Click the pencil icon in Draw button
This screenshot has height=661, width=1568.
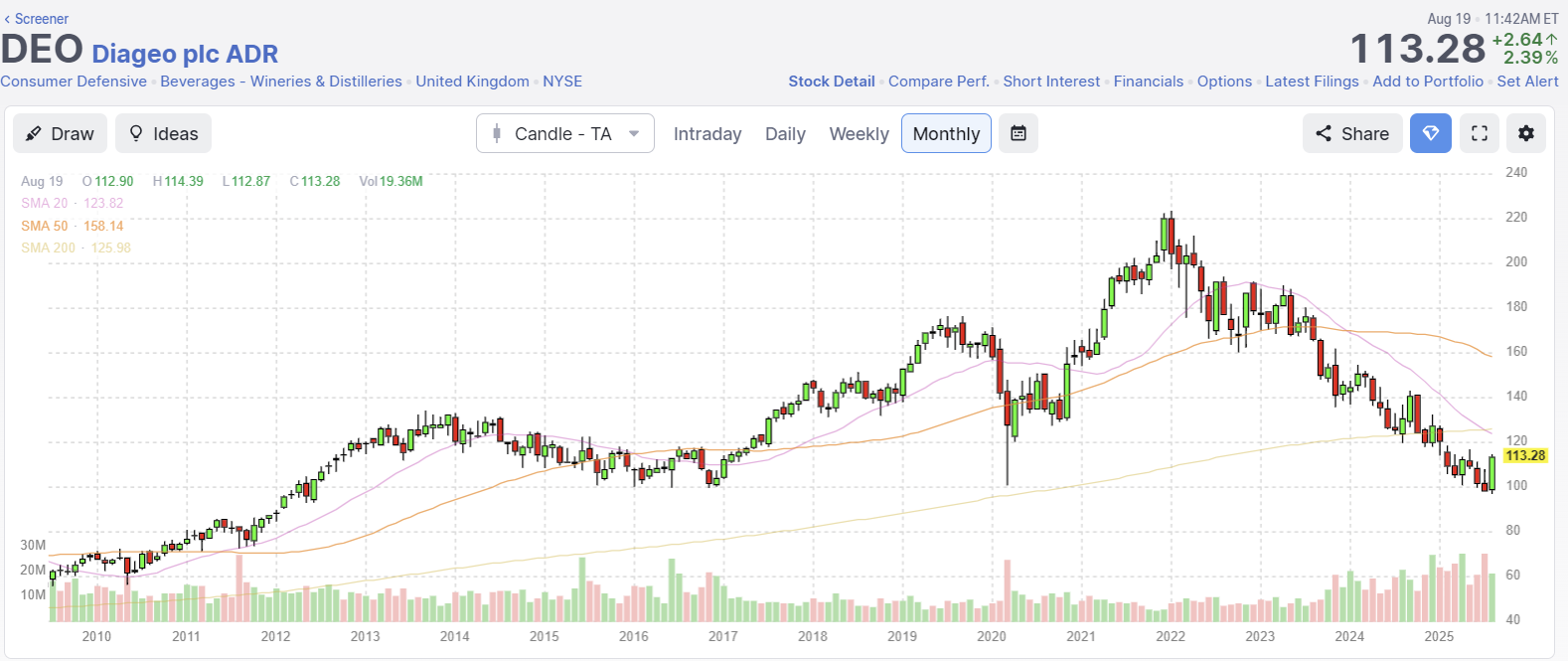point(34,133)
